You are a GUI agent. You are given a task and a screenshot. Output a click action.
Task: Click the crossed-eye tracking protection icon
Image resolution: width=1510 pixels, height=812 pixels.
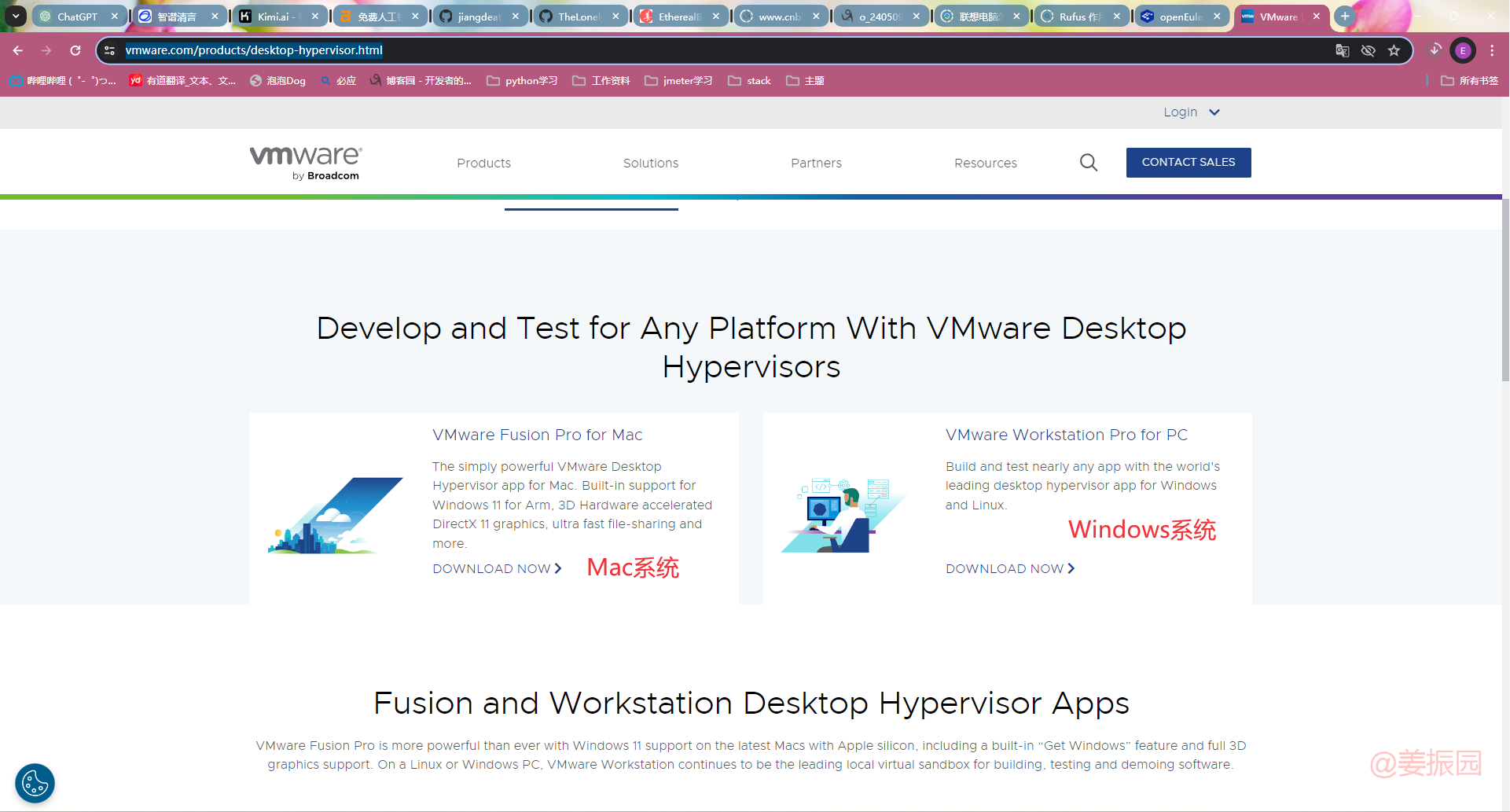pos(1369,50)
